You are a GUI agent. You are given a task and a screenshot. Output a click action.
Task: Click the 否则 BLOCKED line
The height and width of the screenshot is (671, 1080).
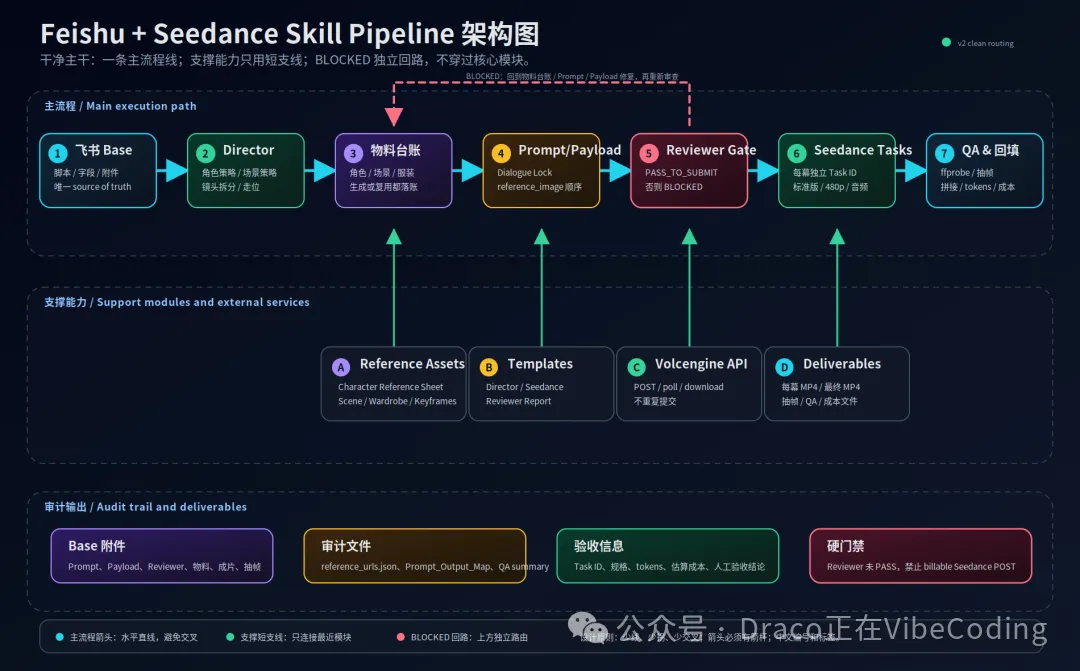tap(674, 187)
